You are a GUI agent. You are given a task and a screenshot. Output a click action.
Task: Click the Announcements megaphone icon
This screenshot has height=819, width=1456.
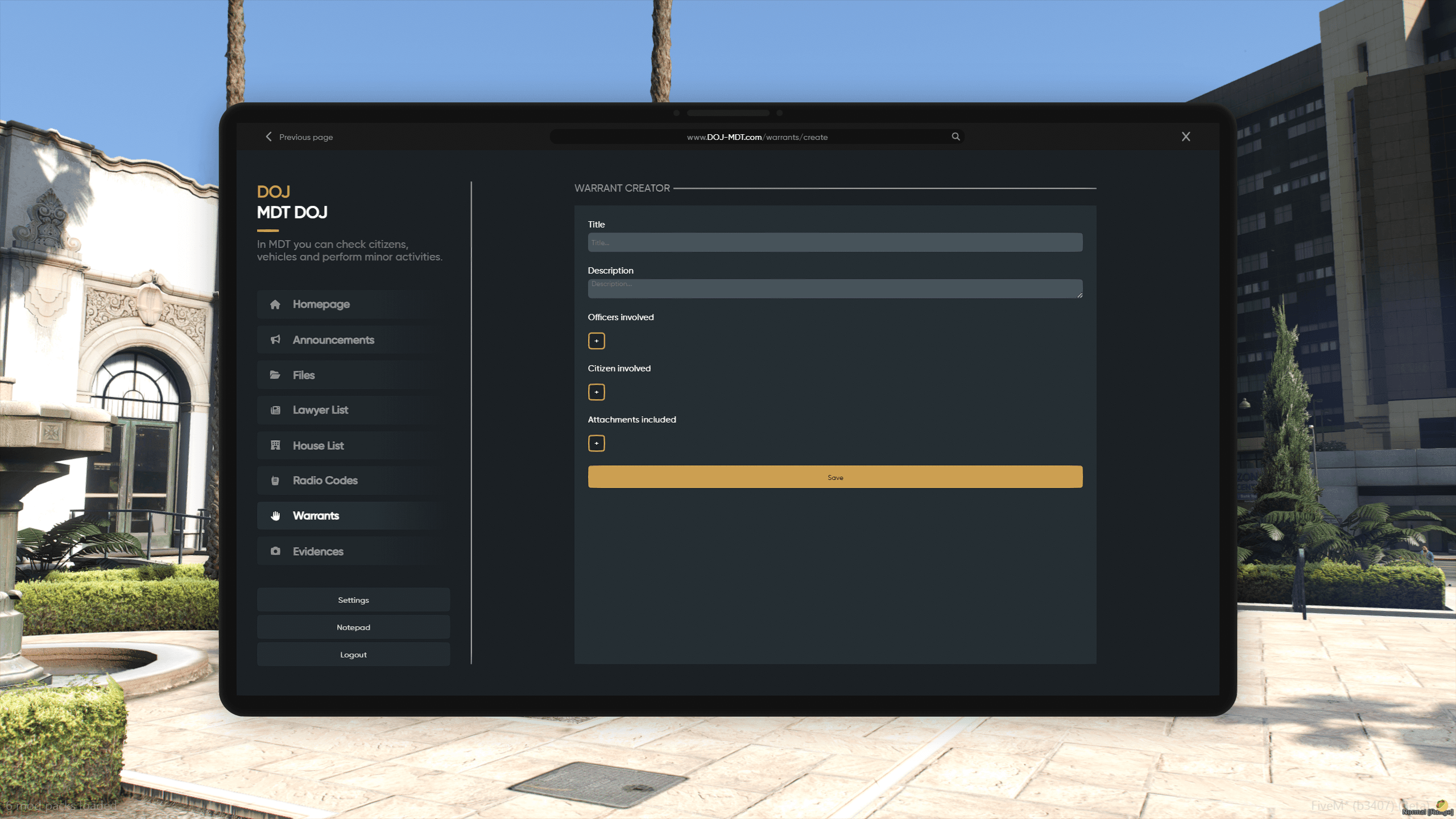275,340
